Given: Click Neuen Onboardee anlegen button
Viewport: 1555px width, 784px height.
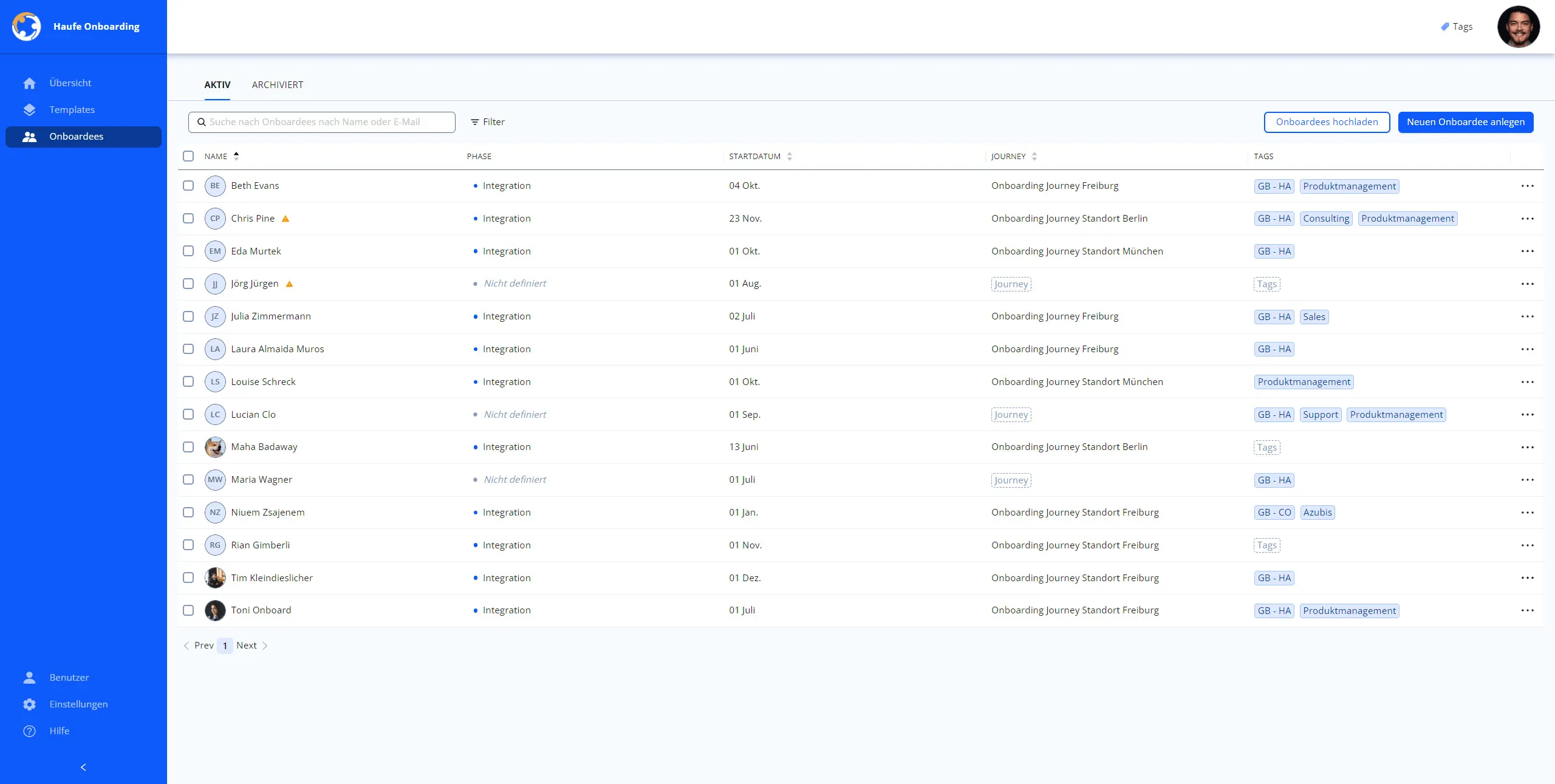Looking at the screenshot, I should (x=1465, y=122).
